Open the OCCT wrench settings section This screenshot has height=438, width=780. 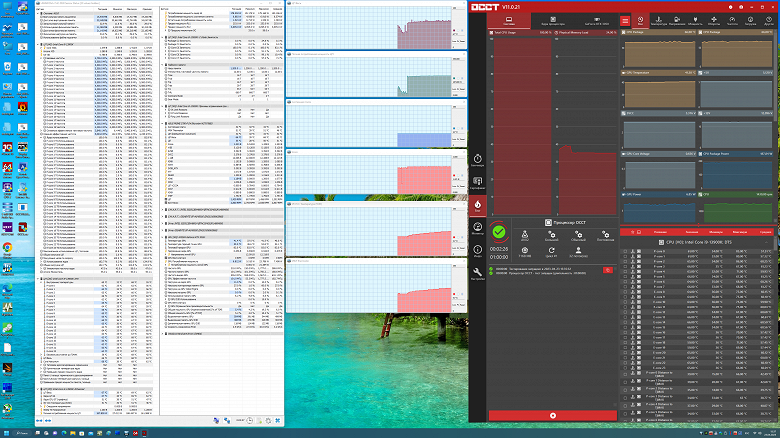478,273
